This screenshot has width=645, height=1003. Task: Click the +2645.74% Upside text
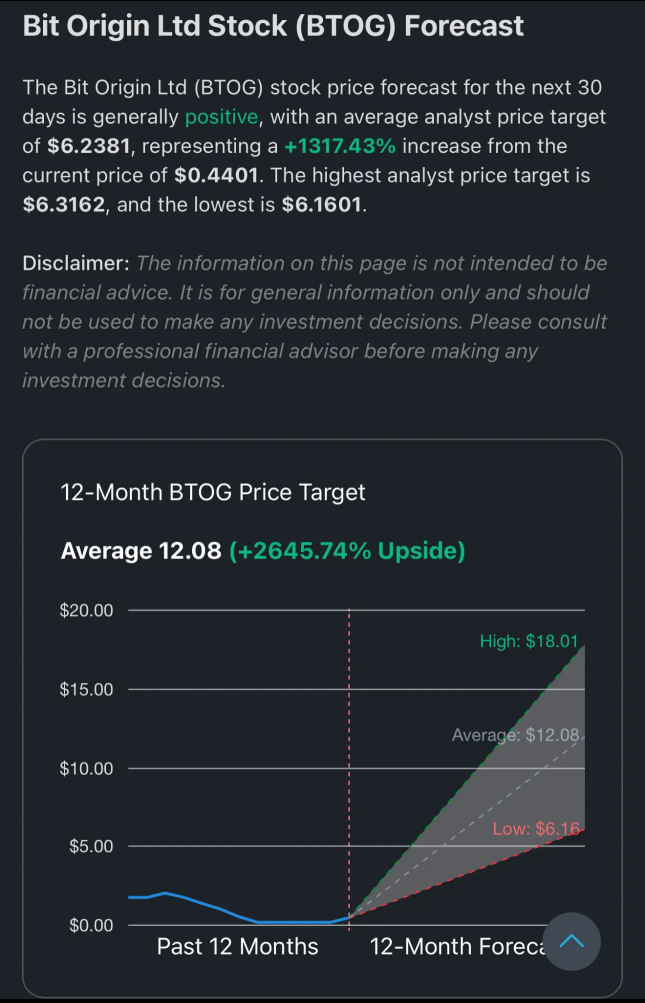[347, 551]
